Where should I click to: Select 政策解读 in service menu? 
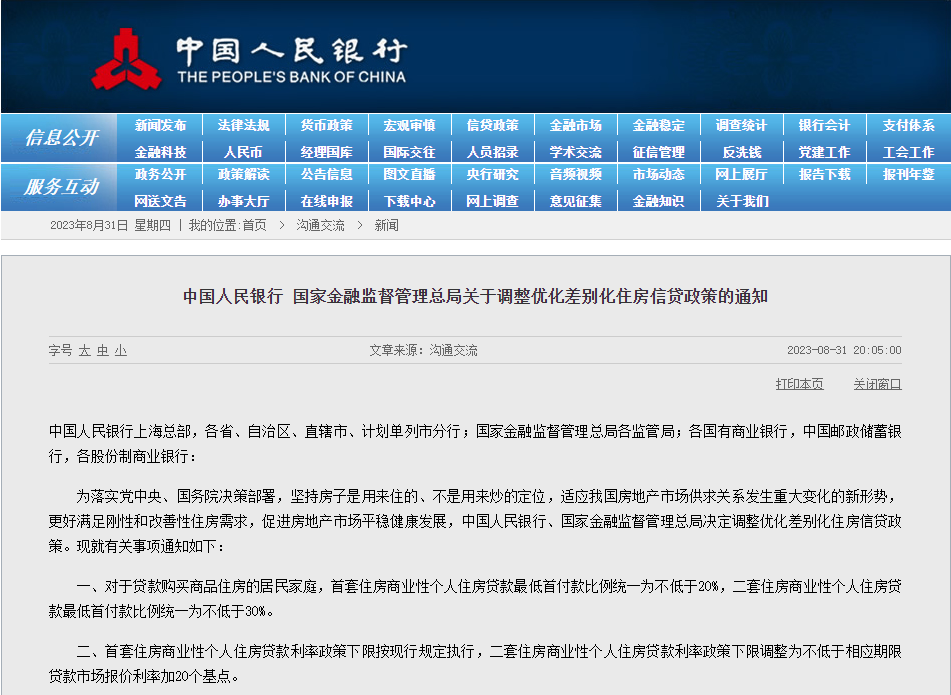tap(243, 175)
